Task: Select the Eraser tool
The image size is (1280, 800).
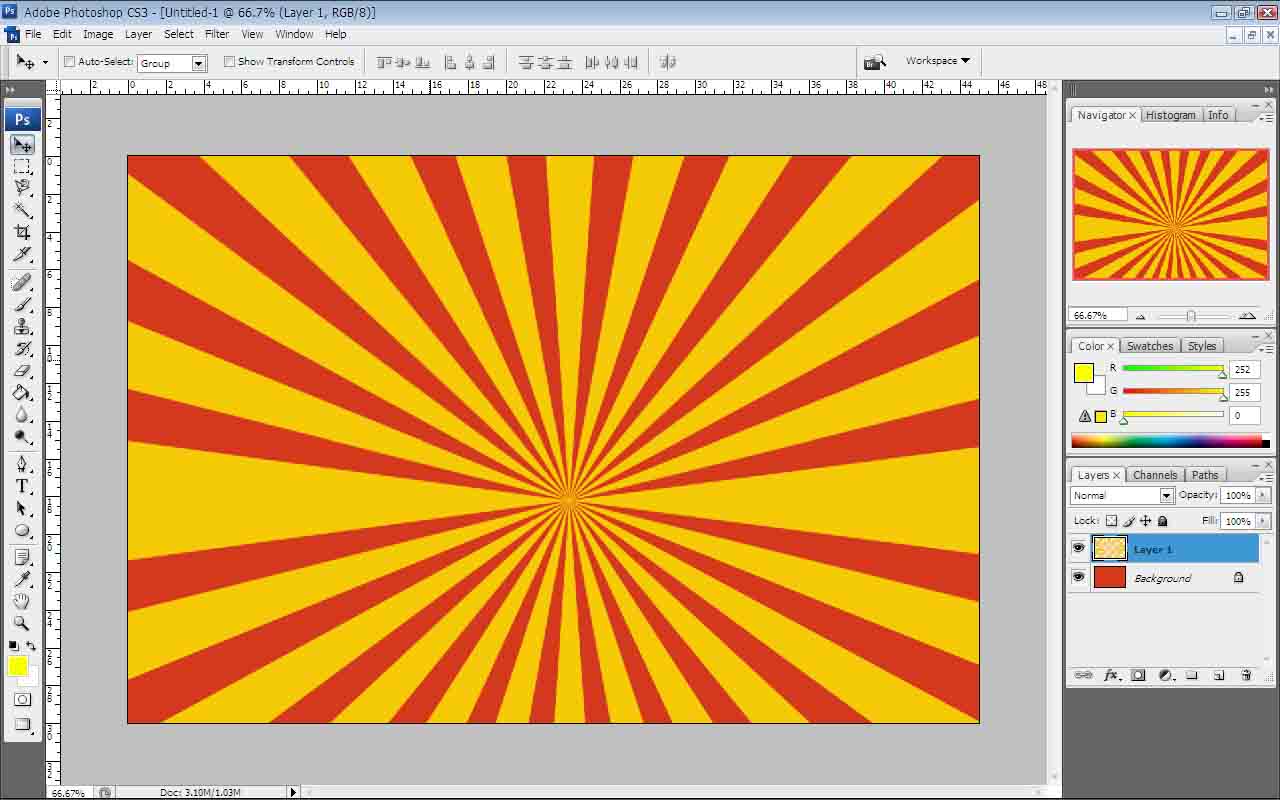Action: (x=22, y=371)
